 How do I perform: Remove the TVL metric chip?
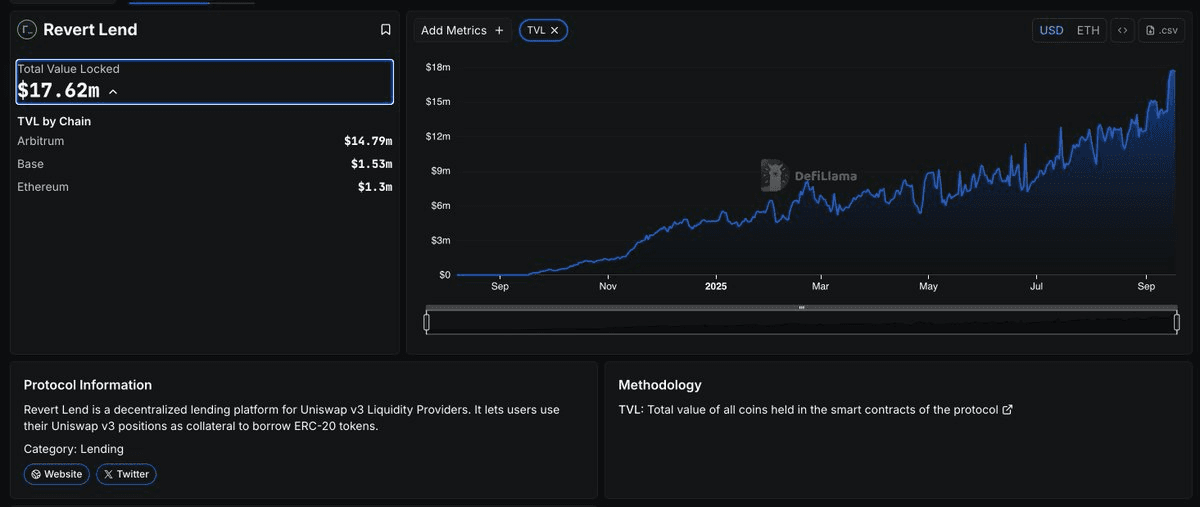point(555,31)
